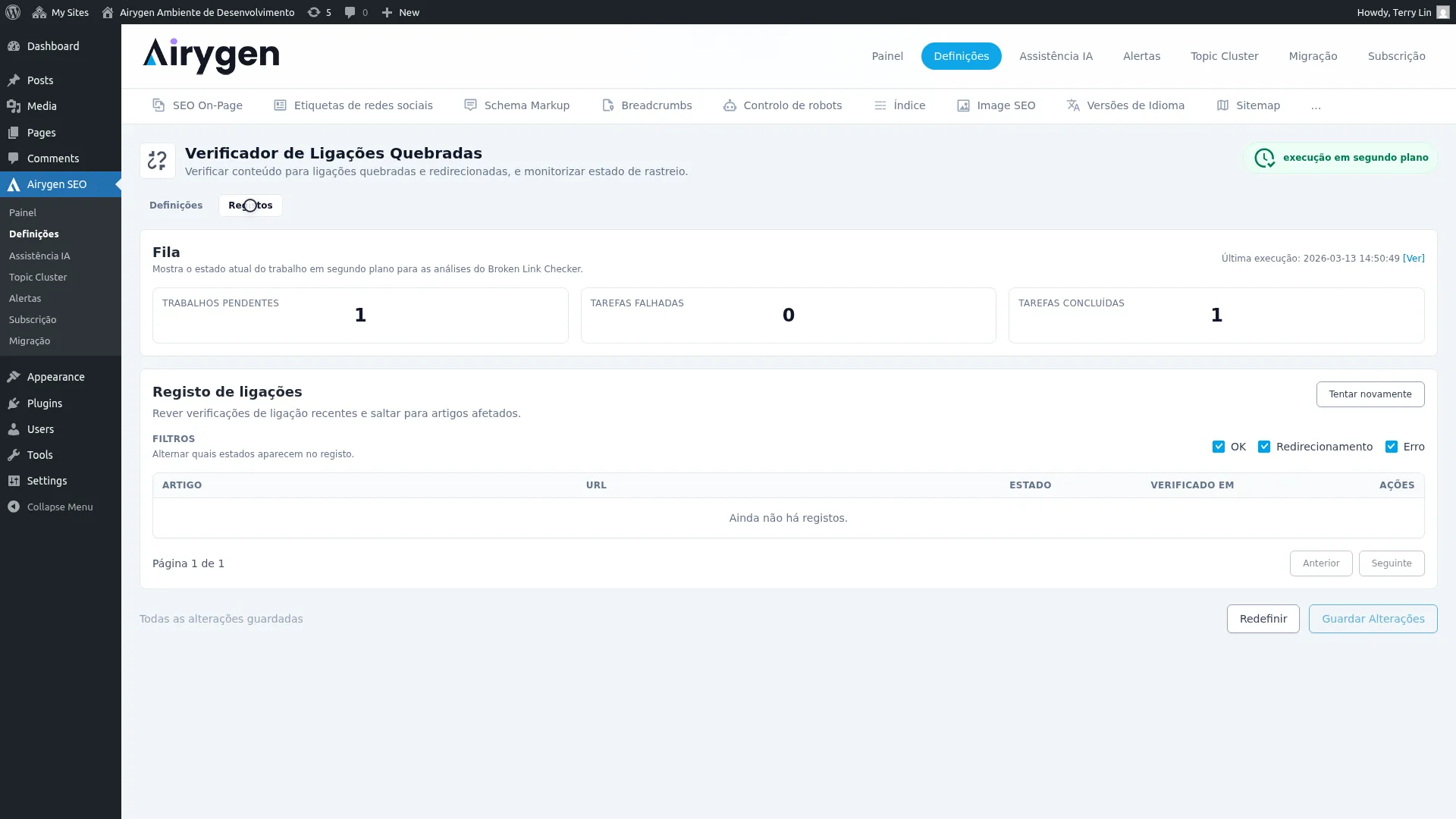Click the Índice list icon

pyautogui.click(x=880, y=105)
